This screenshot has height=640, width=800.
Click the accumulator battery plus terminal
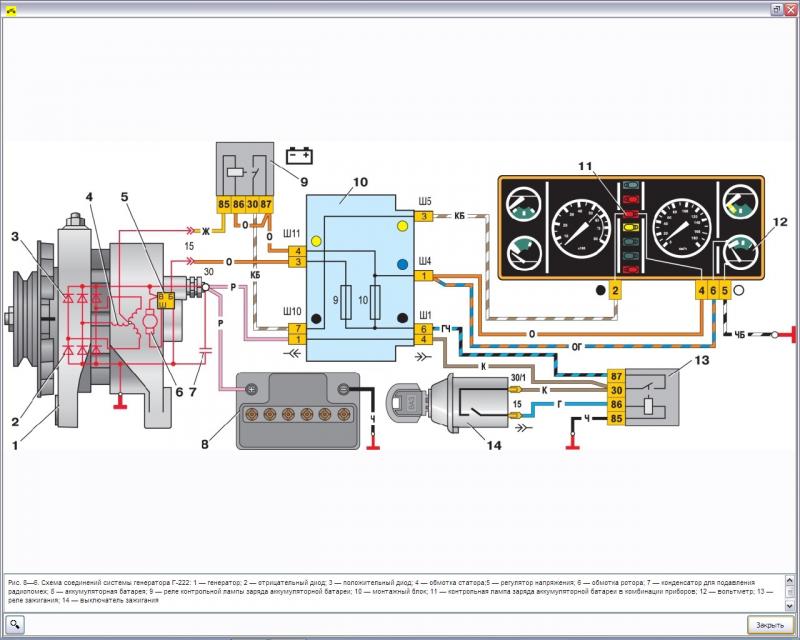click(x=251, y=389)
